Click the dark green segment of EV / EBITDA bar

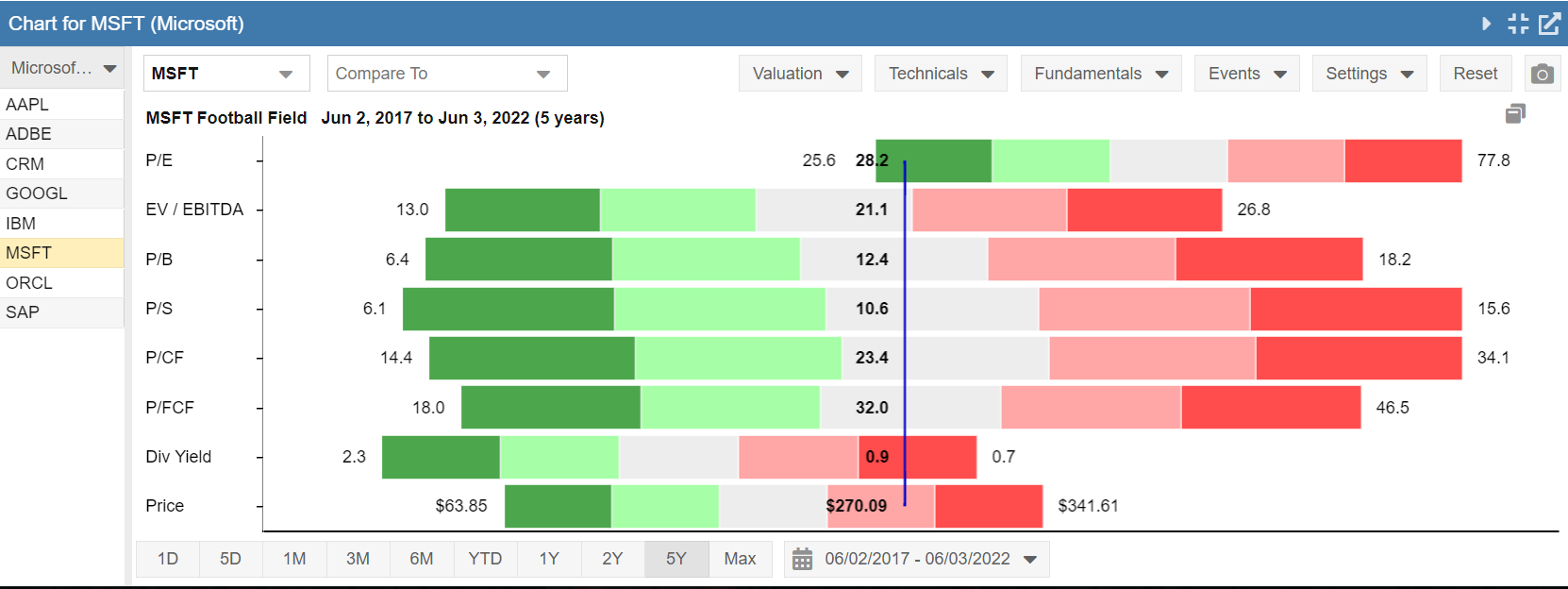(x=523, y=210)
